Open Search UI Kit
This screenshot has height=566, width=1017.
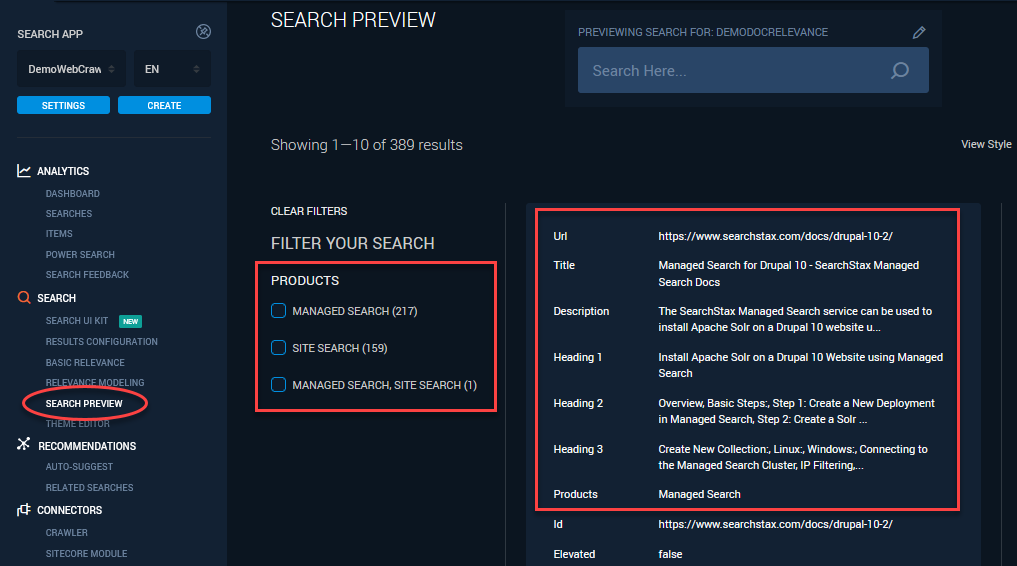(x=77, y=320)
